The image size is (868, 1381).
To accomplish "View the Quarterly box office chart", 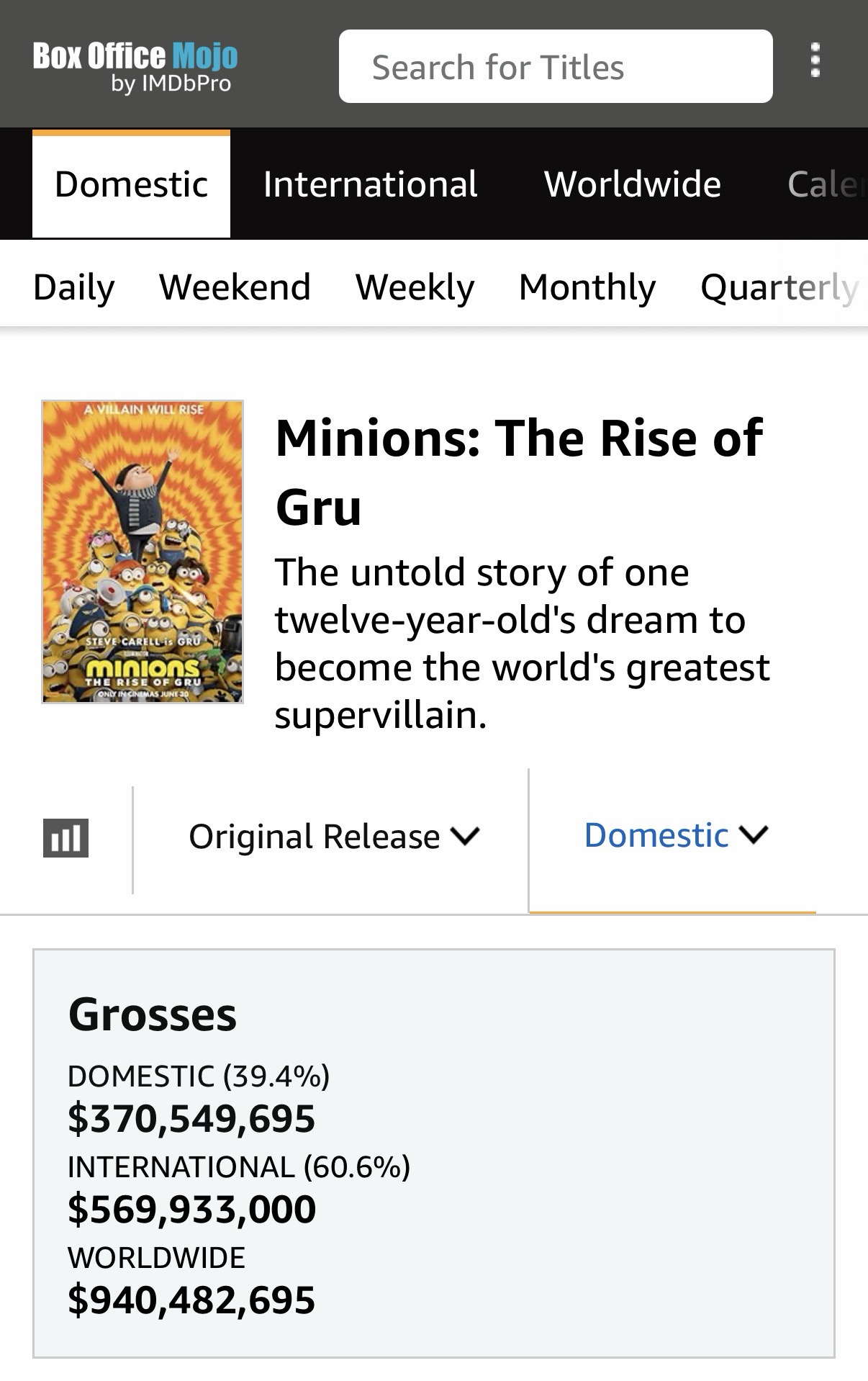I will [x=779, y=287].
